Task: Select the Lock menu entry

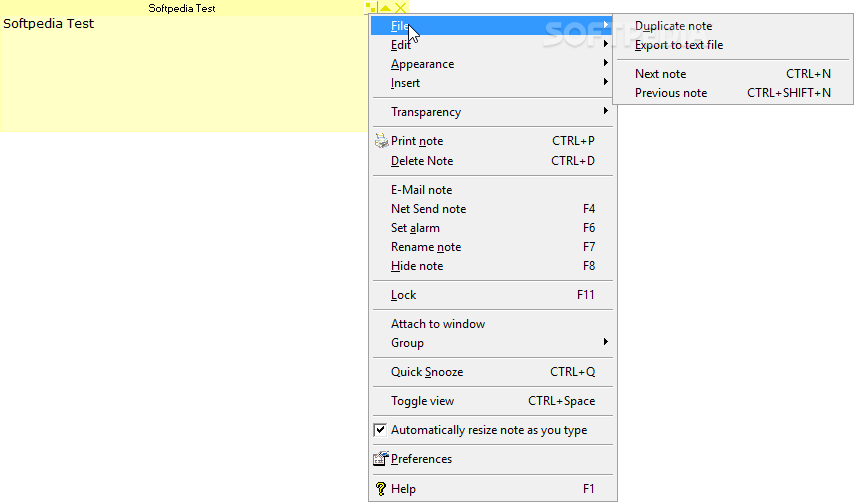Action: click(x=492, y=295)
